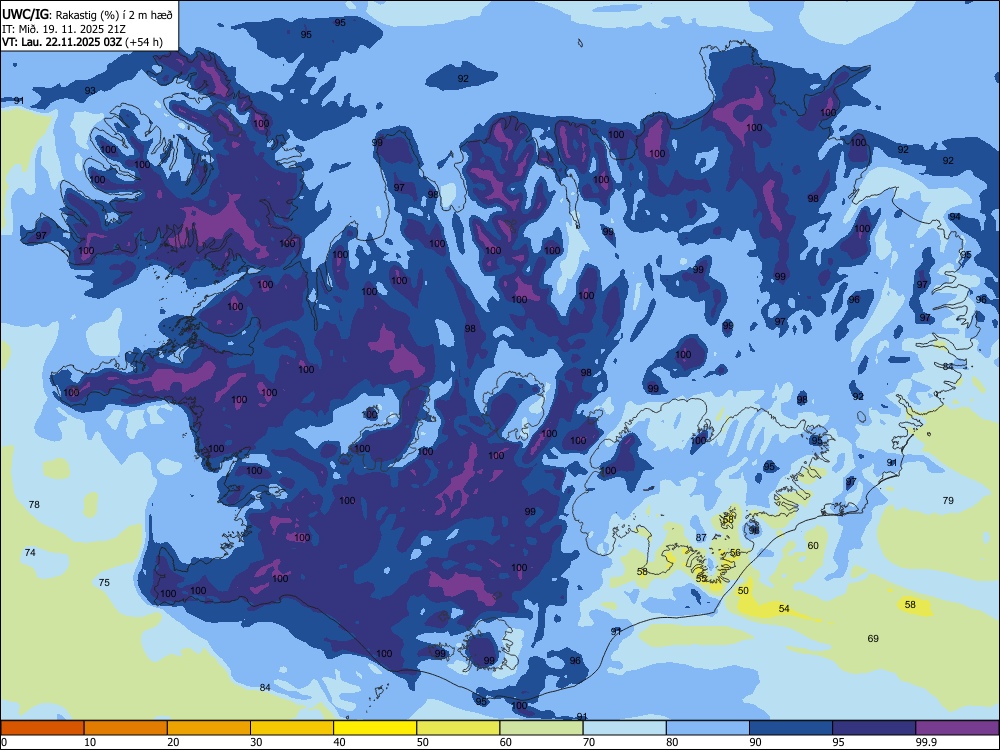Click the bright yellow 40–50 legend swatch

(x=375, y=728)
